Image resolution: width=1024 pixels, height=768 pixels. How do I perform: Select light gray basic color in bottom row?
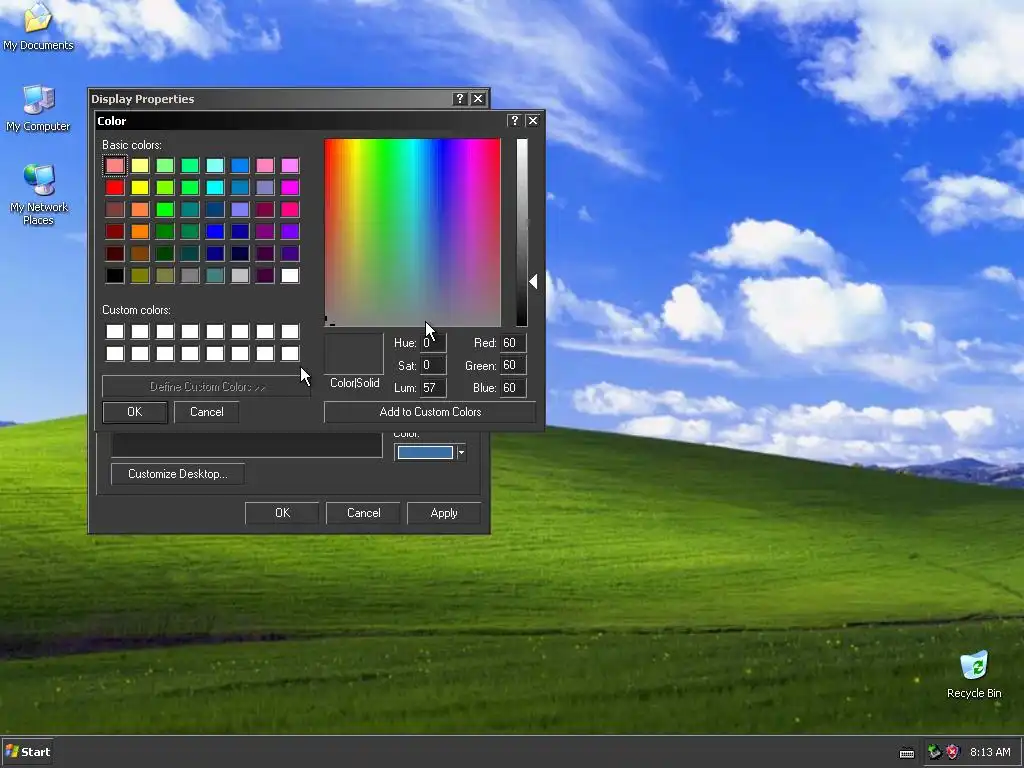pos(240,275)
